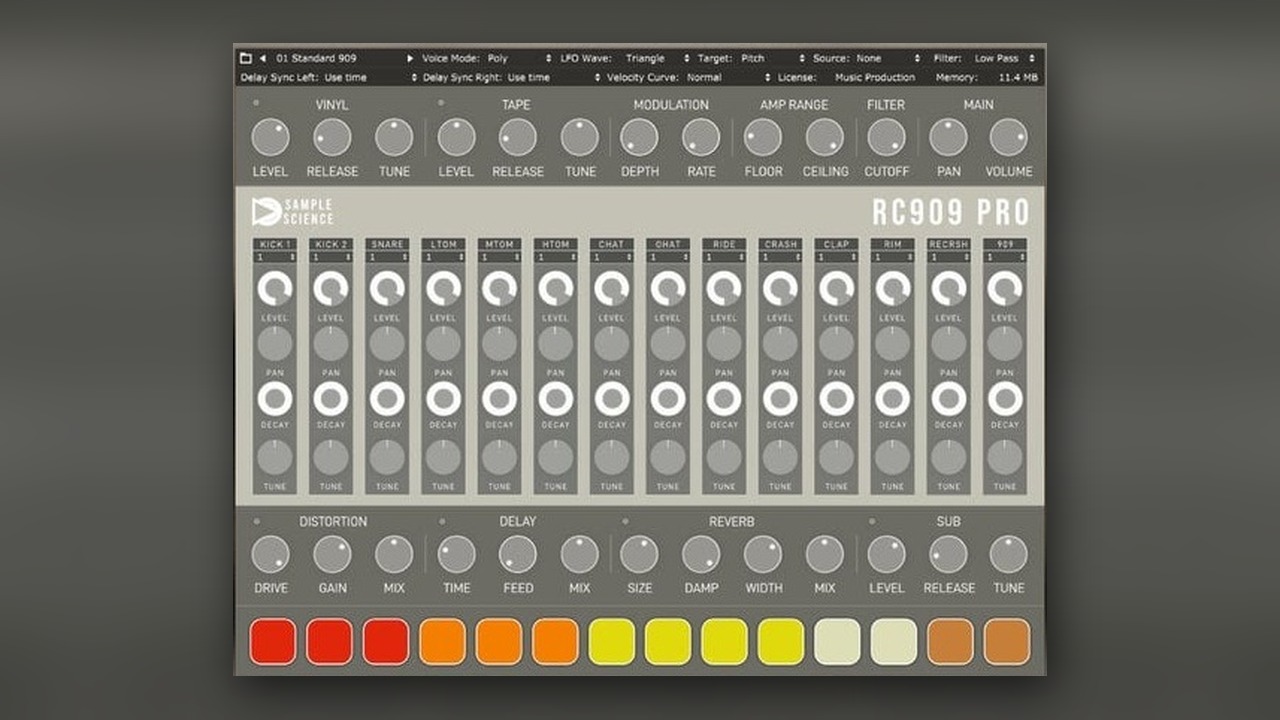
Task: Click the DELAY FEED knob
Action: tap(518, 554)
